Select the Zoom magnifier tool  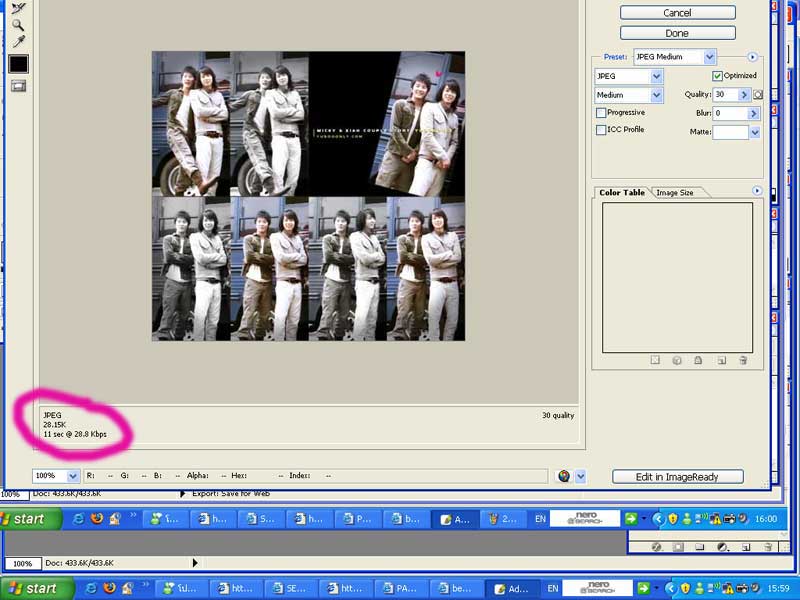point(18,24)
